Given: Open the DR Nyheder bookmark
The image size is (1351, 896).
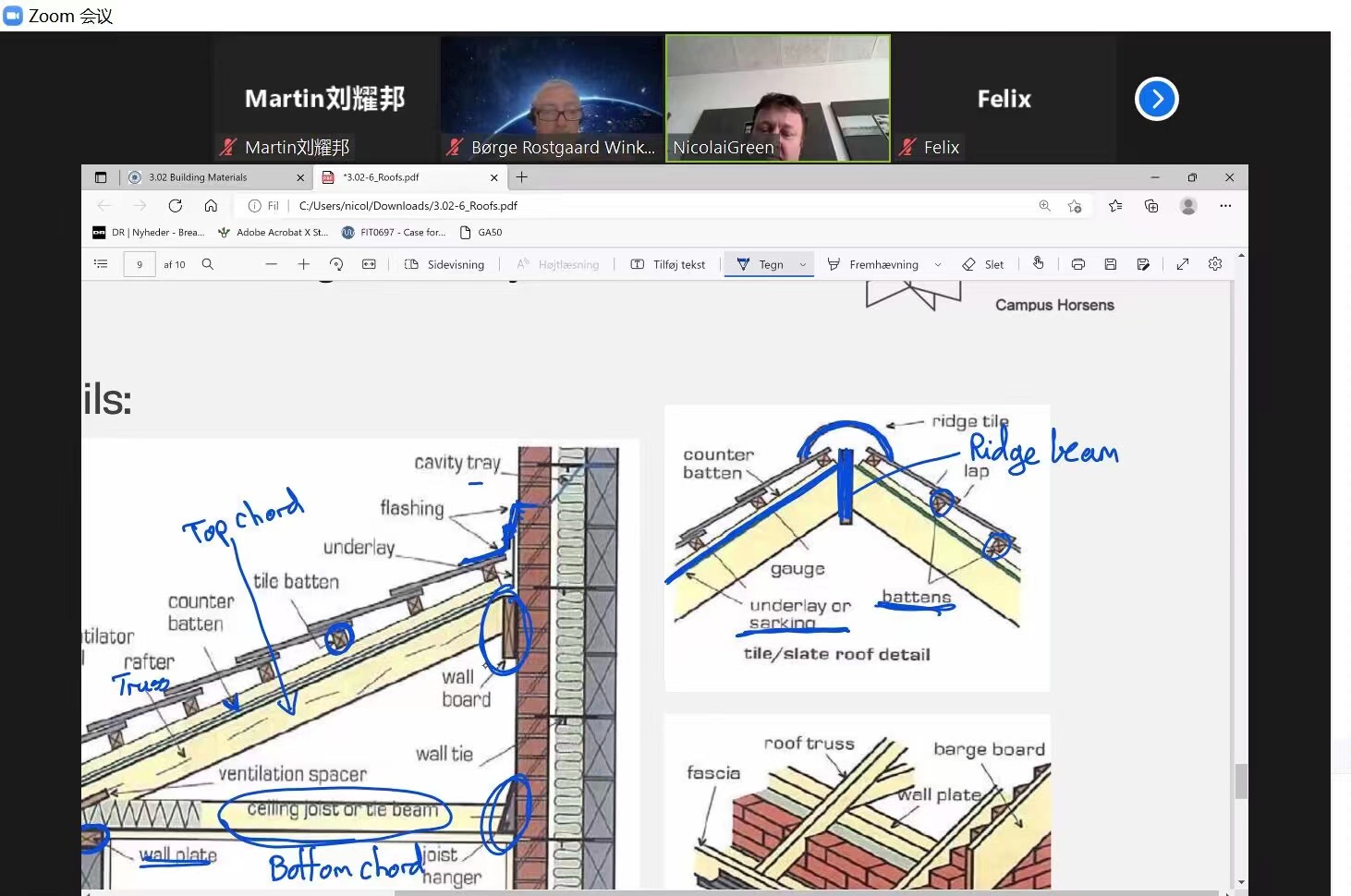Looking at the screenshot, I should pos(149,233).
